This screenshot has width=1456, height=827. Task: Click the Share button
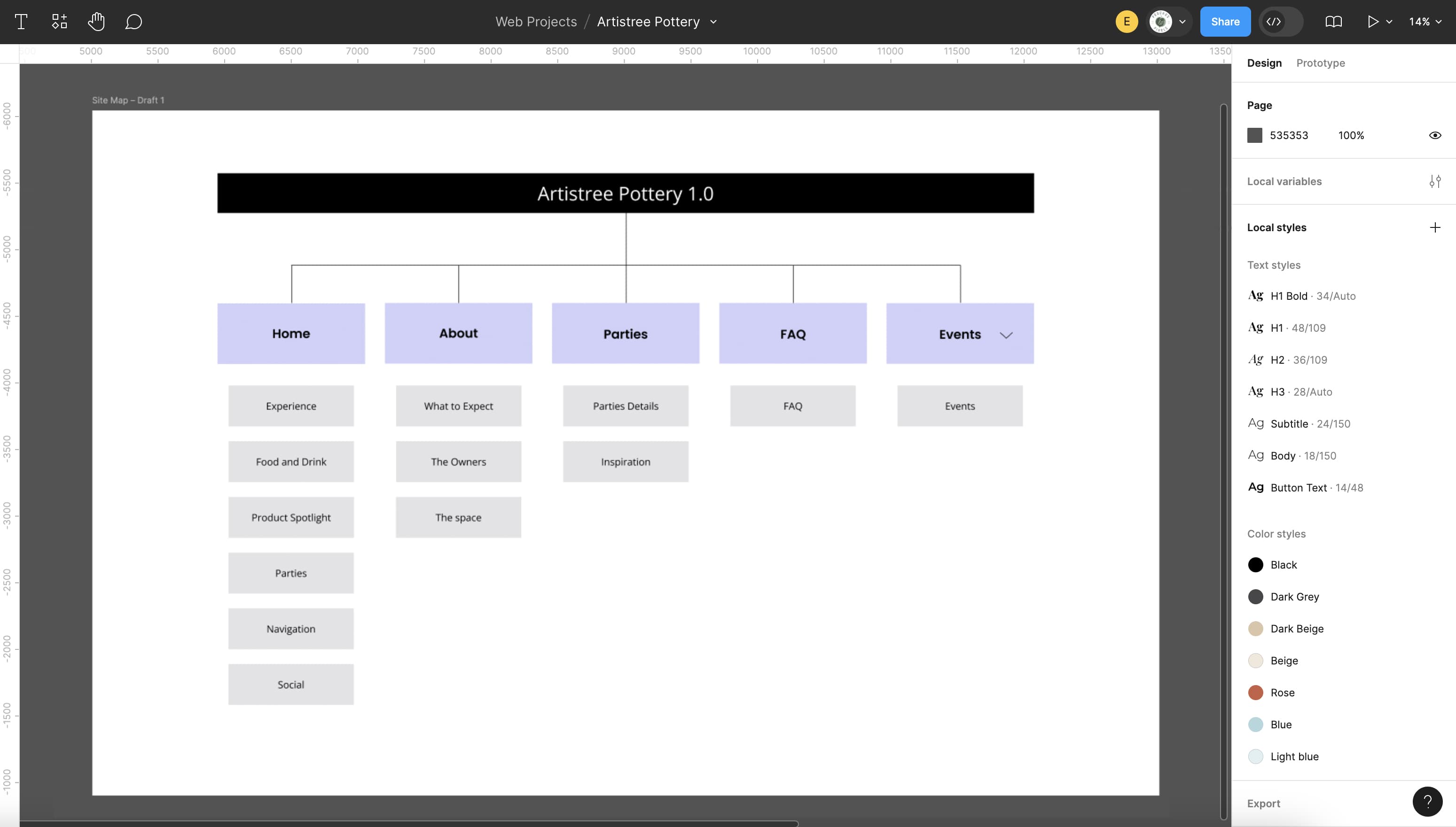tap(1225, 22)
